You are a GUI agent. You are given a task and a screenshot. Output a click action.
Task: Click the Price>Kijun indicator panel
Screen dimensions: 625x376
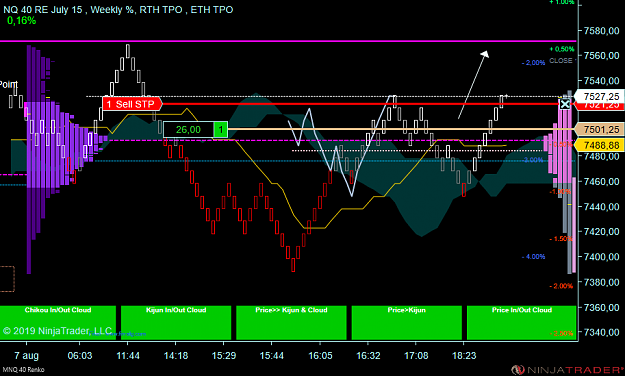407,323
